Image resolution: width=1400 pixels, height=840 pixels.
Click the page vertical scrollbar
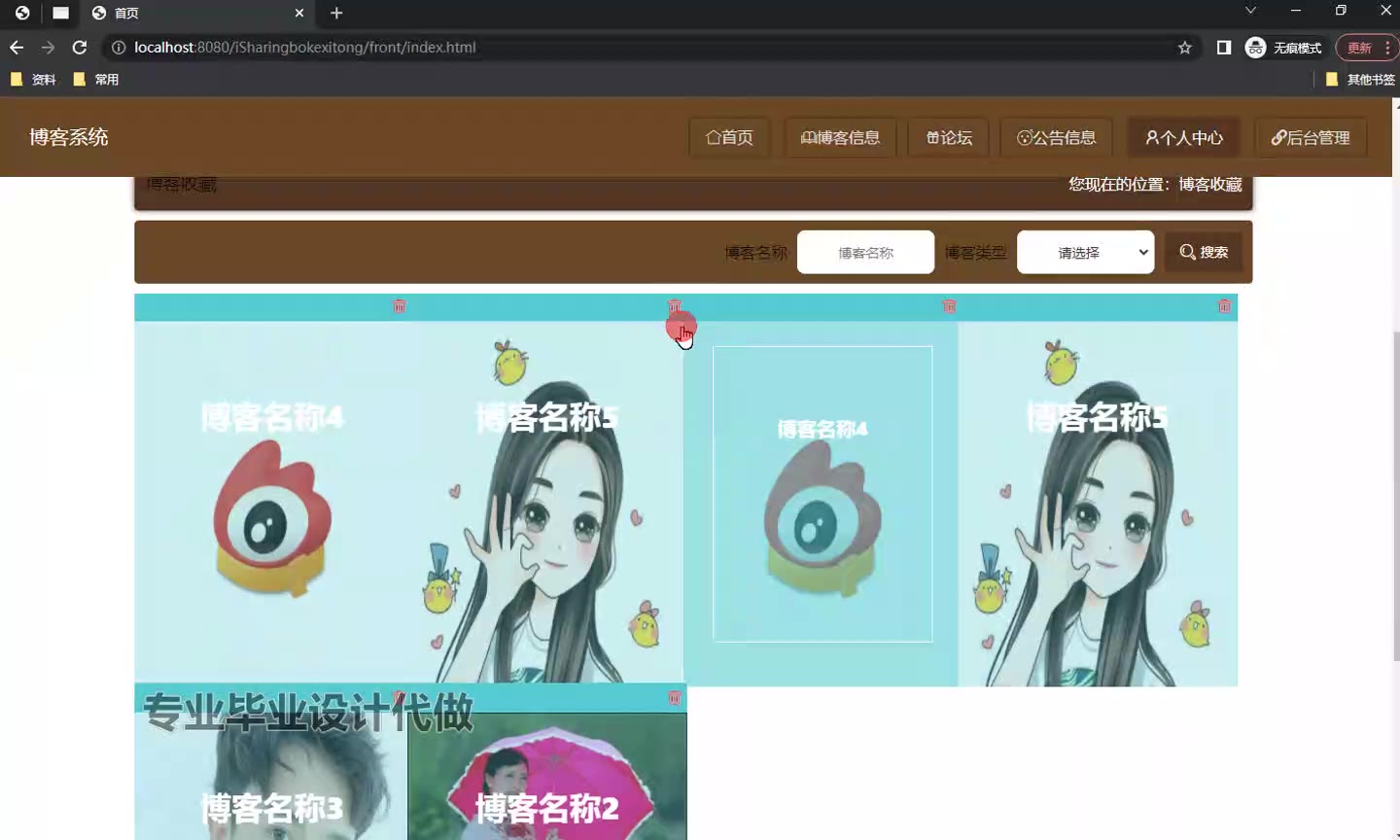tap(1395, 496)
